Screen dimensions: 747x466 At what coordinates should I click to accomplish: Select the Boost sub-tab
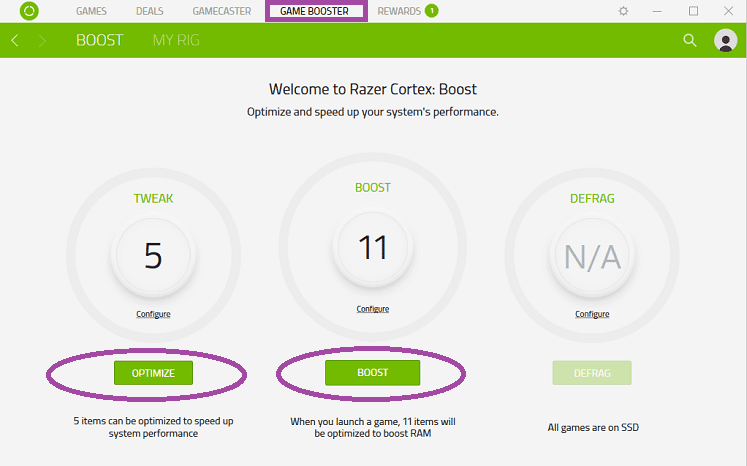pyautogui.click(x=100, y=41)
